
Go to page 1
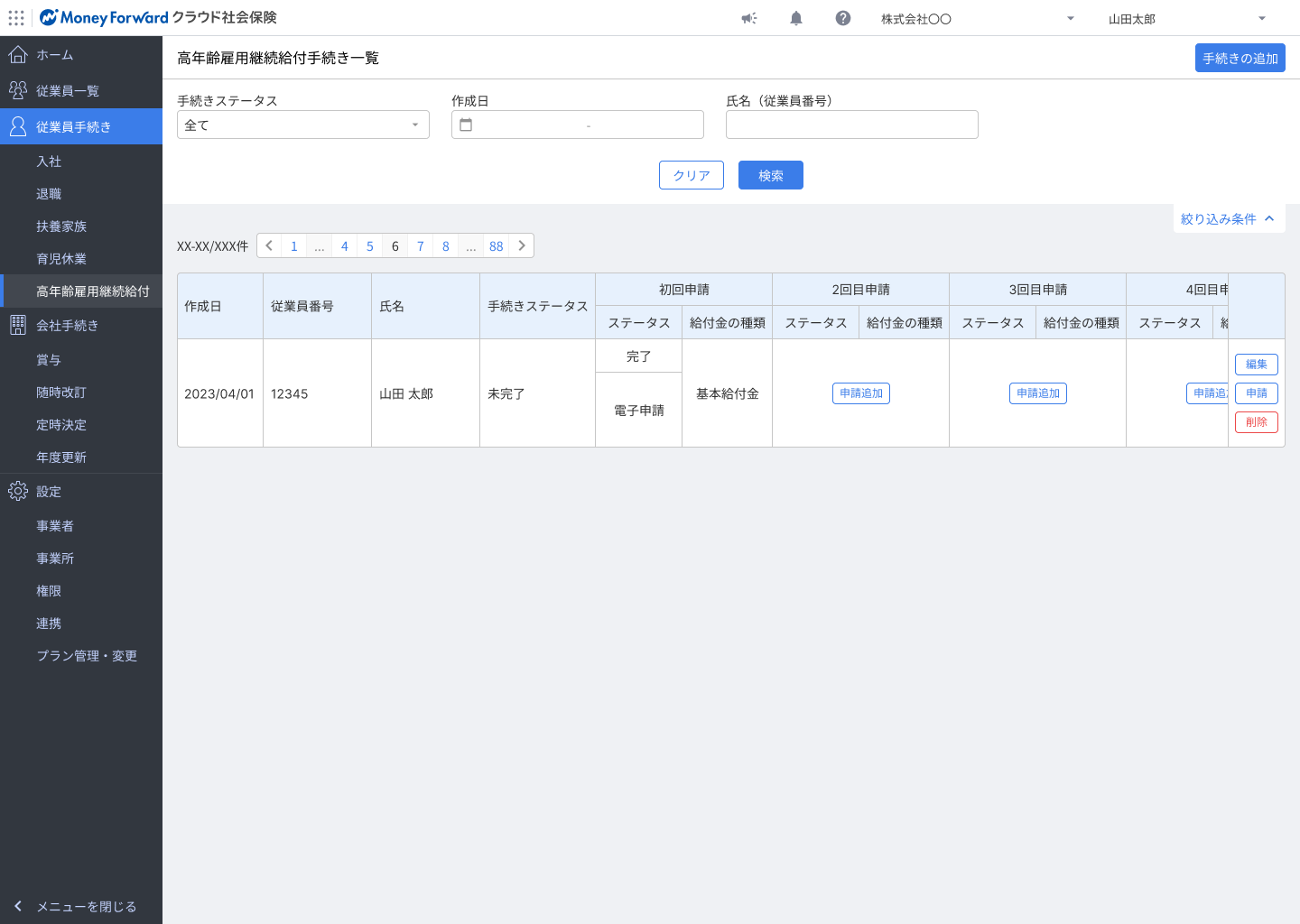pos(294,245)
